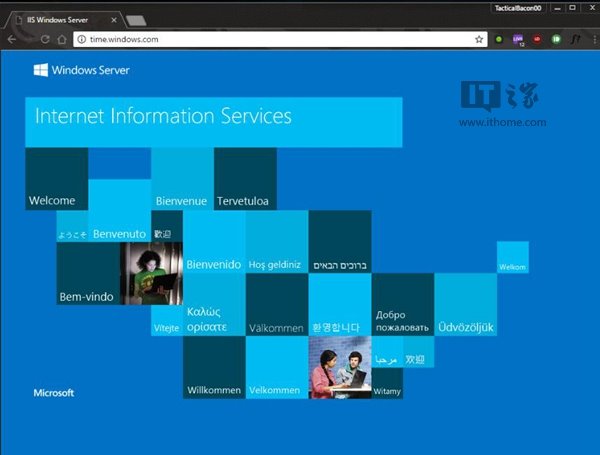Click the Hoş geldiniz tile

coord(277,241)
